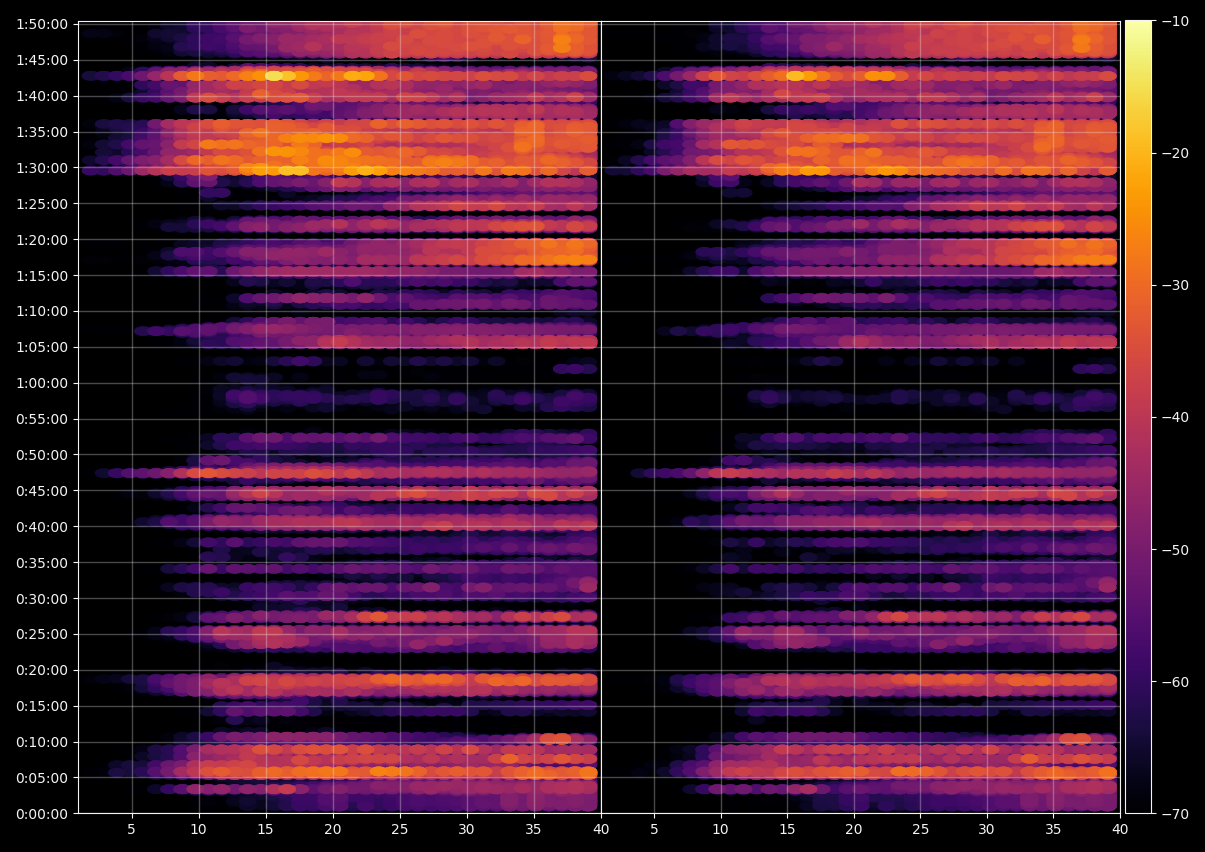
Task: Select the 0:50:00 y-axis tick label
Action: click(42, 455)
